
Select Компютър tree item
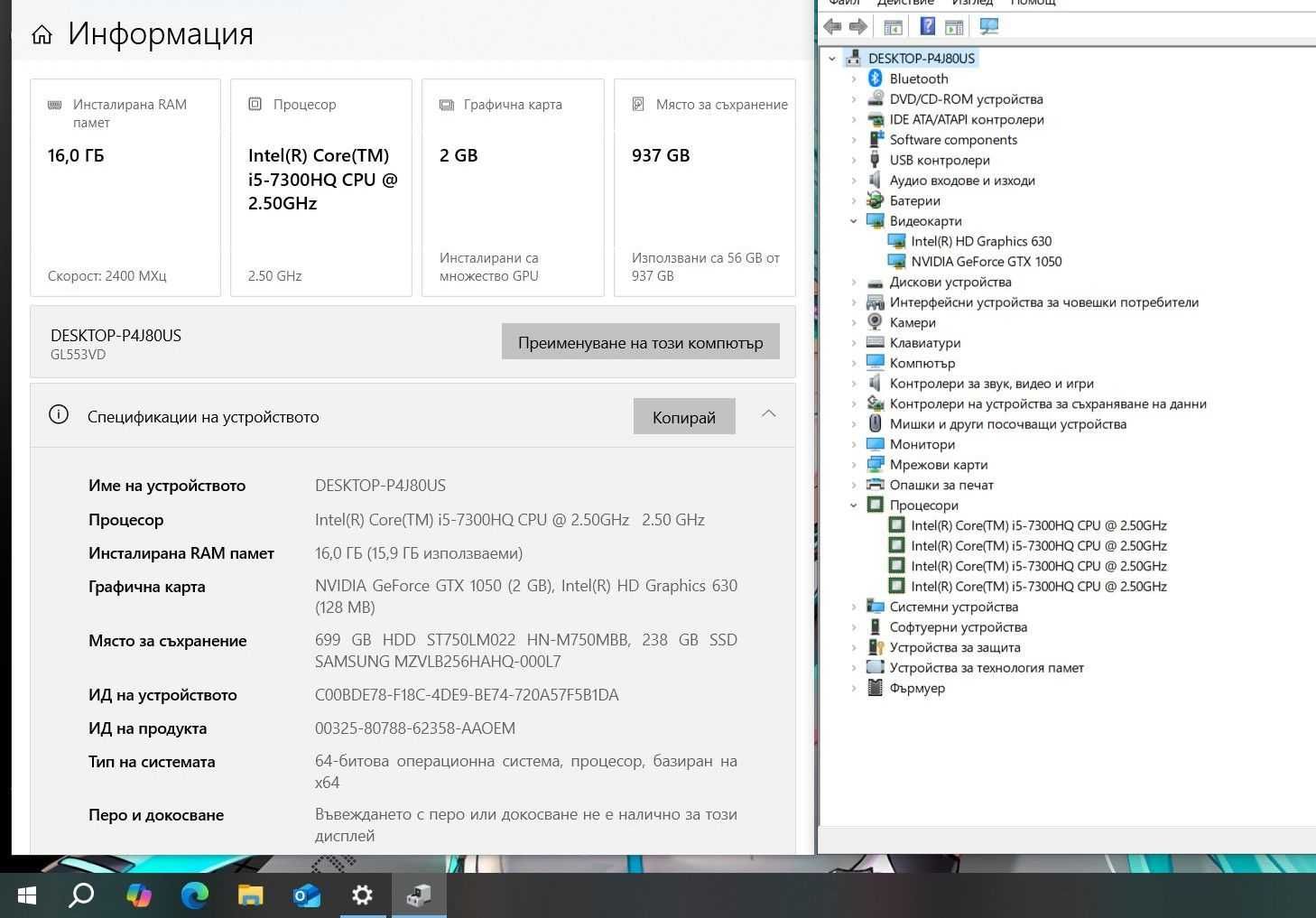coord(922,363)
